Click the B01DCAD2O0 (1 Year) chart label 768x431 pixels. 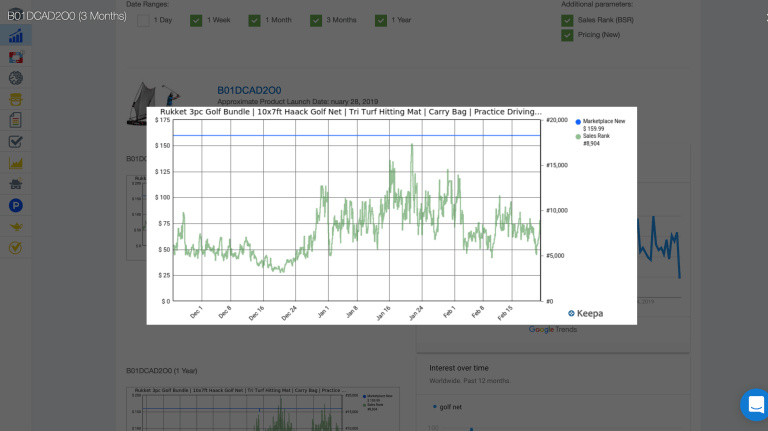[x=162, y=371]
